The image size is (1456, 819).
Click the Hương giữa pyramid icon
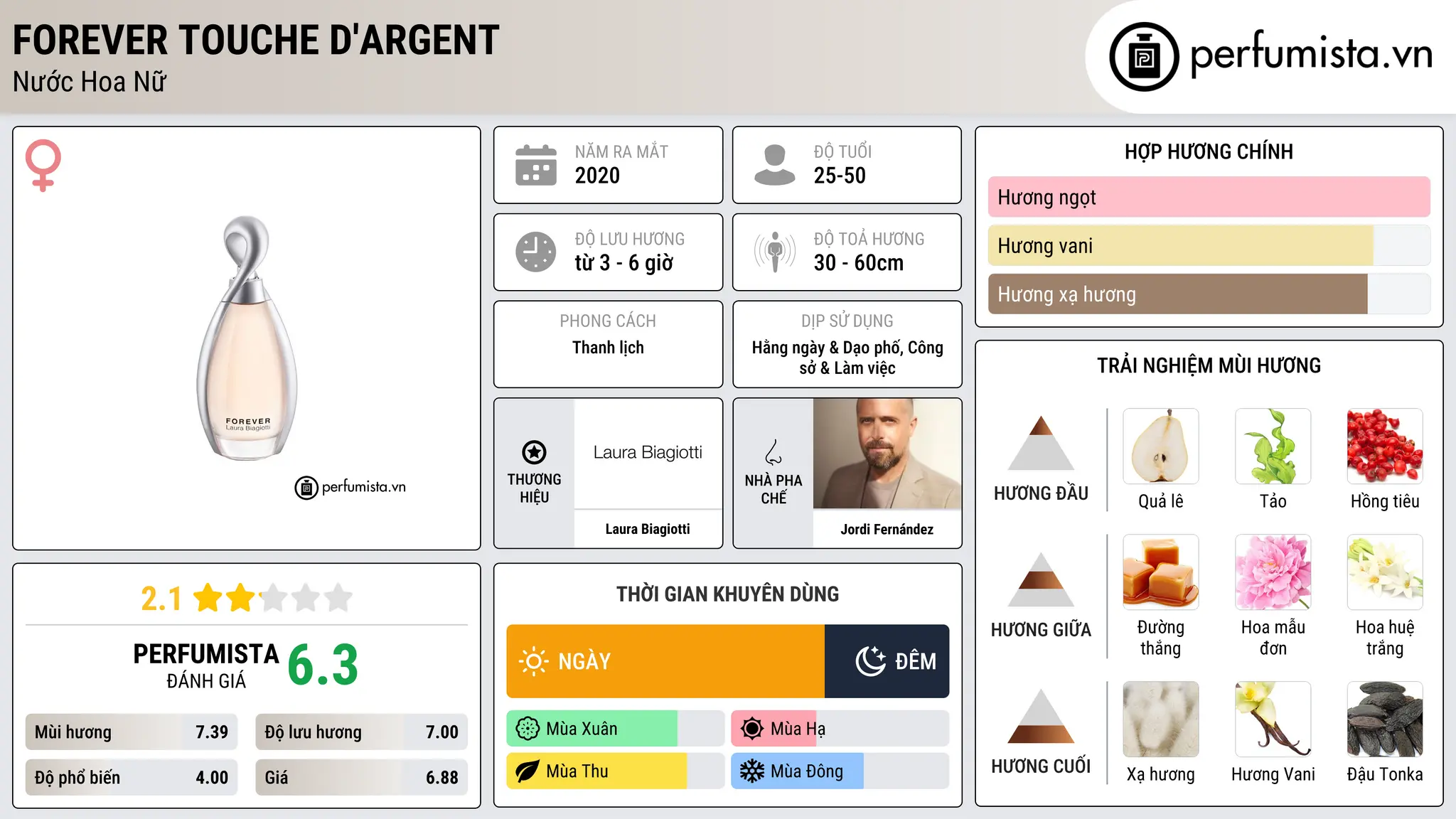coord(1041,579)
